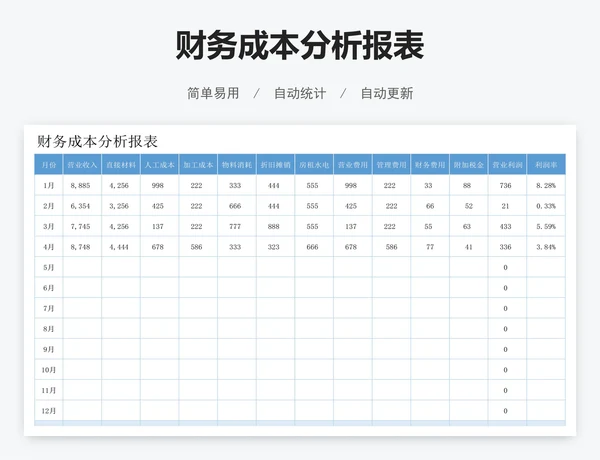This screenshot has height=460, width=600.
Task: Click the 自动统计 subtitle text
Action: (300, 93)
